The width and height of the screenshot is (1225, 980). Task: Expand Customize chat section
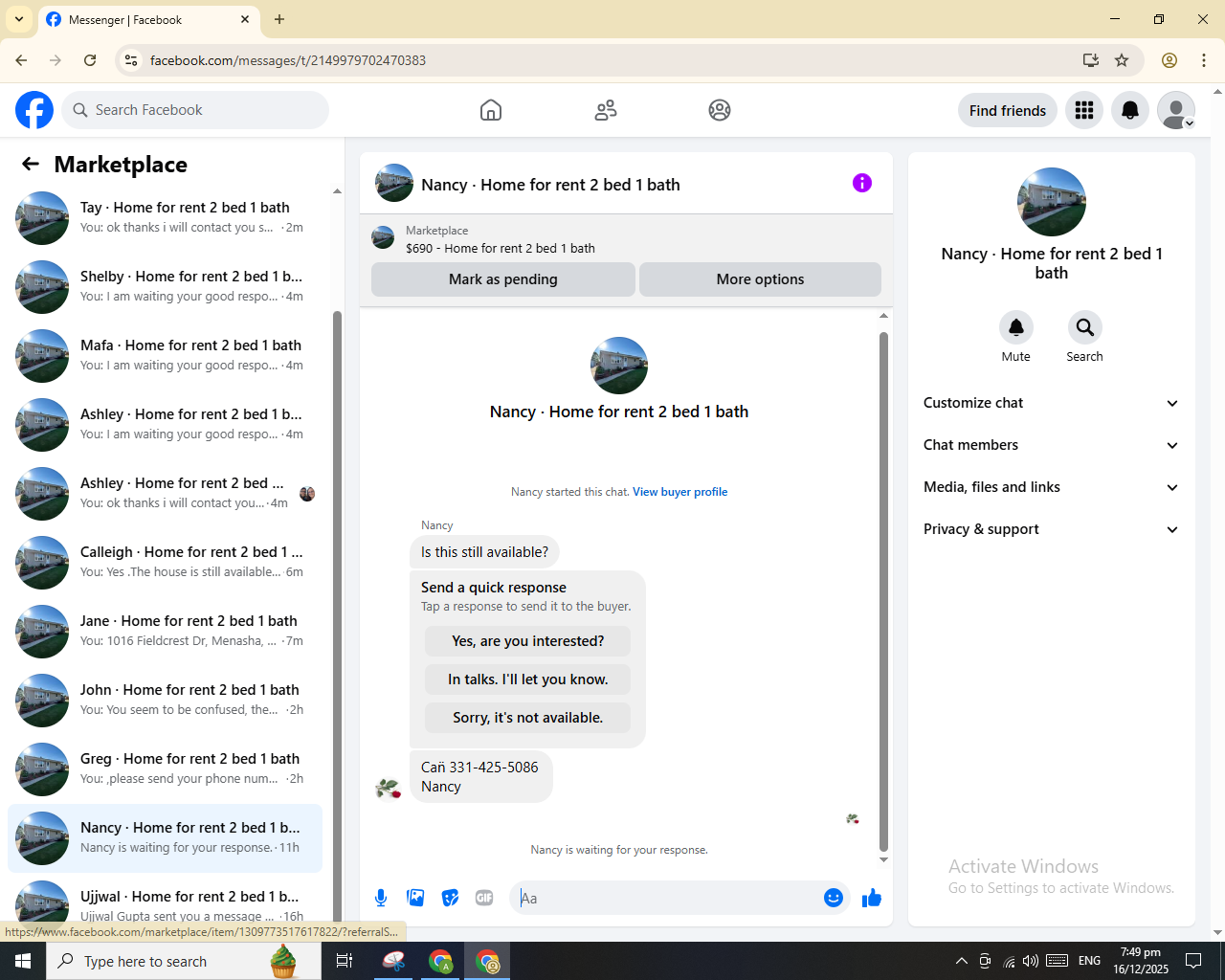1051,403
